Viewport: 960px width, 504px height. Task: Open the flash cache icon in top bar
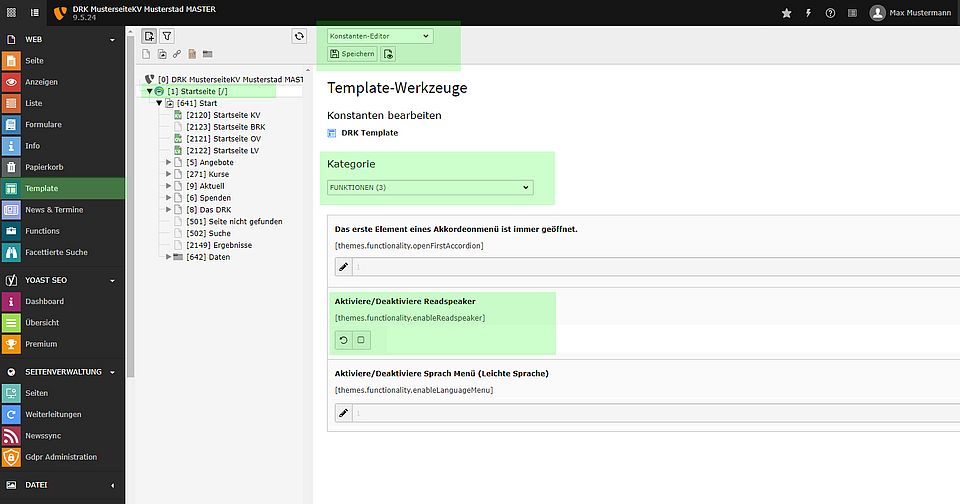point(808,13)
